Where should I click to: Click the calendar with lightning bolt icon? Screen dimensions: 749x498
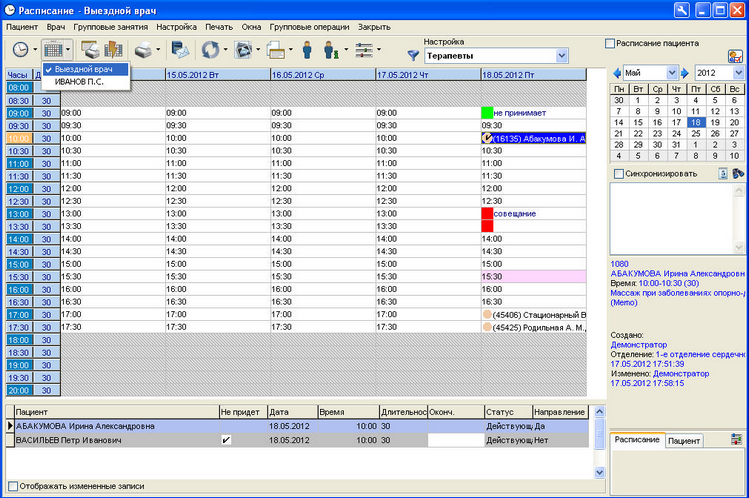[x=113, y=50]
